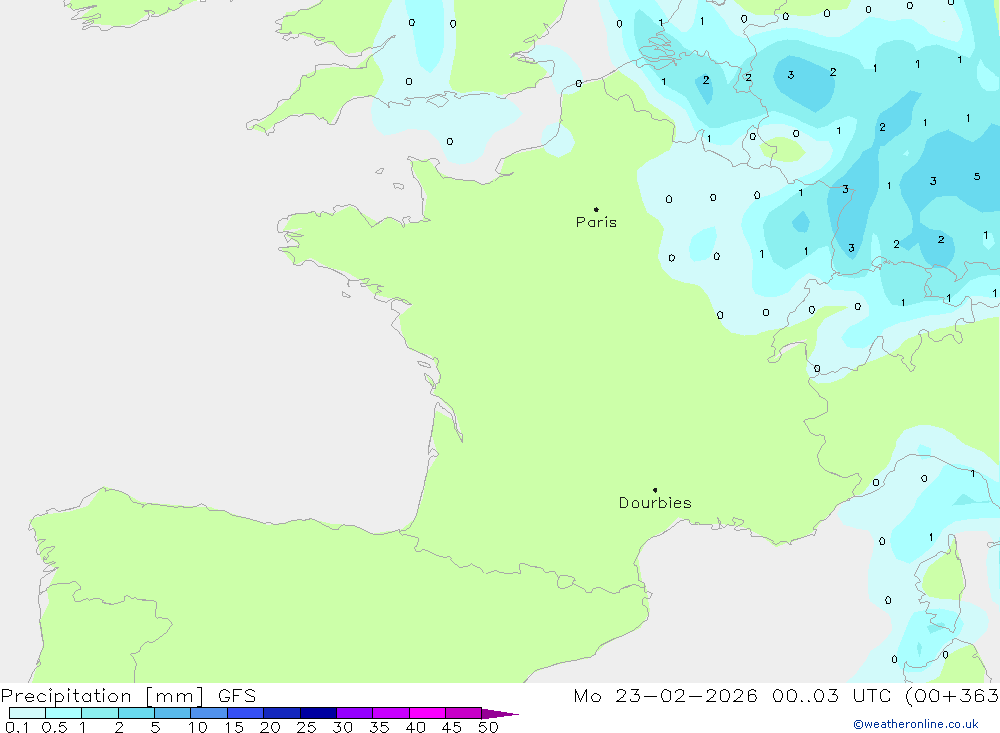Screen dimensions: 1000x733
Task: Click the legend value 35
Action: pyautogui.click(x=379, y=727)
